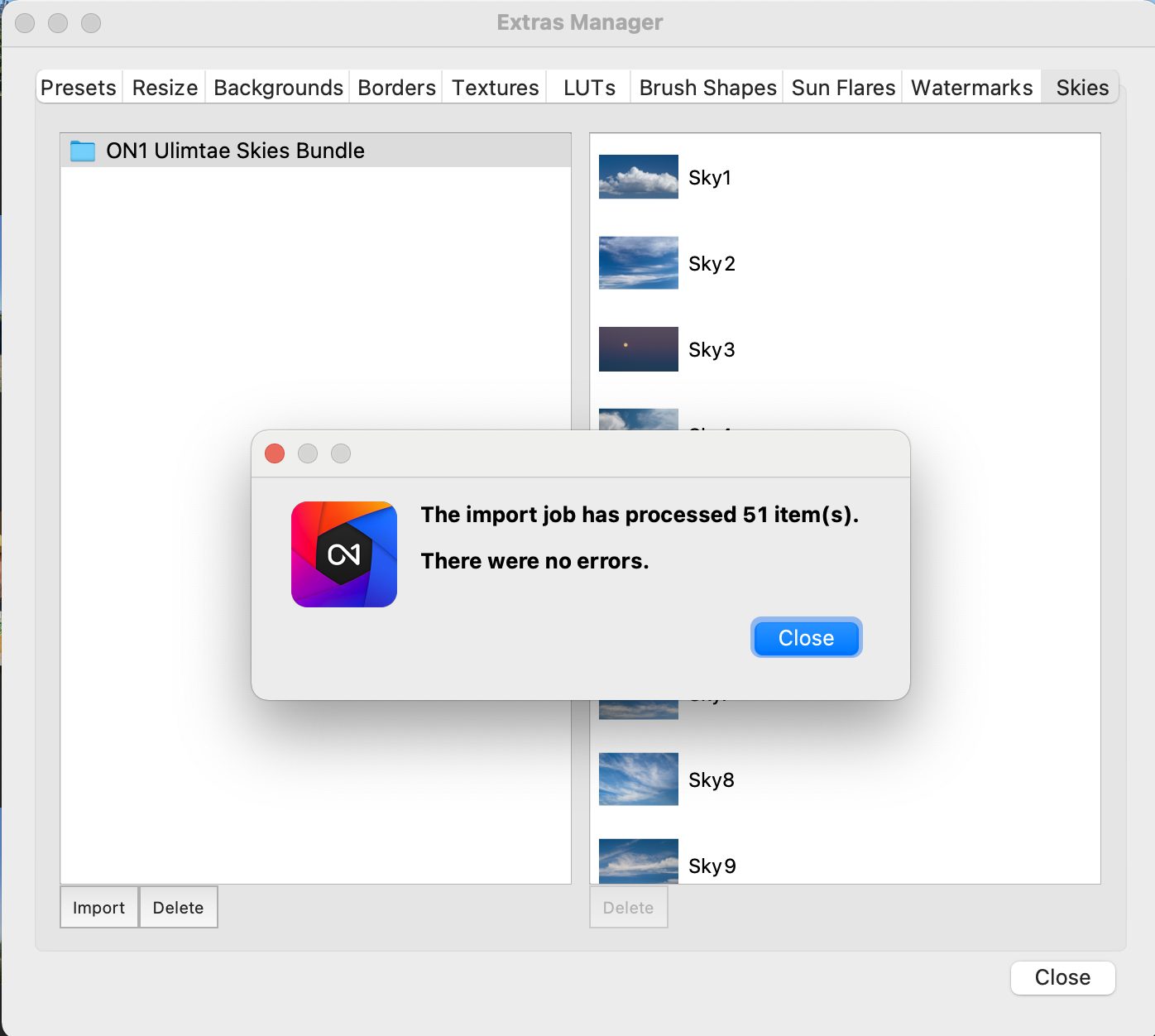Image resolution: width=1155 pixels, height=1036 pixels.
Task: Click the ON1 app logo icon
Action: point(343,554)
